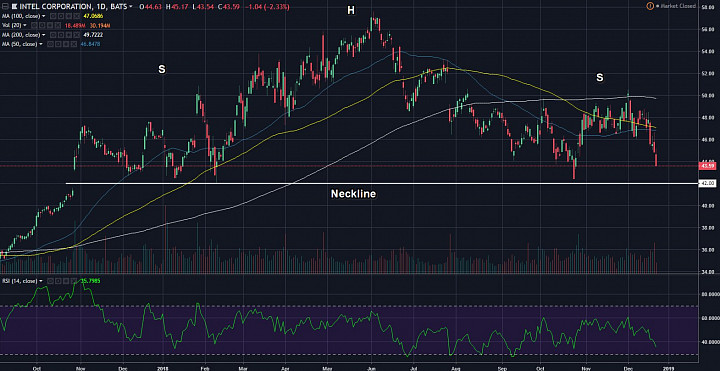720x371 pixels.
Task: Hide the RSI (14, close) indicator
Action: 50,281
